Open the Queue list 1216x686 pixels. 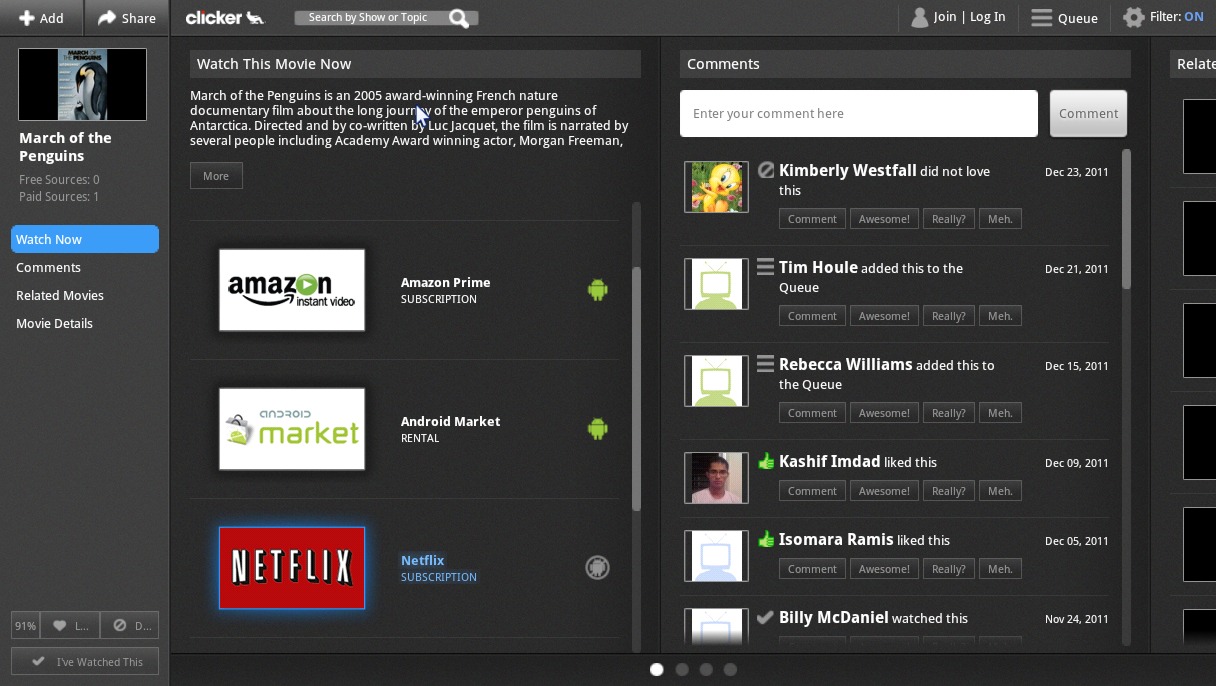pyautogui.click(x=1065, y=18)
